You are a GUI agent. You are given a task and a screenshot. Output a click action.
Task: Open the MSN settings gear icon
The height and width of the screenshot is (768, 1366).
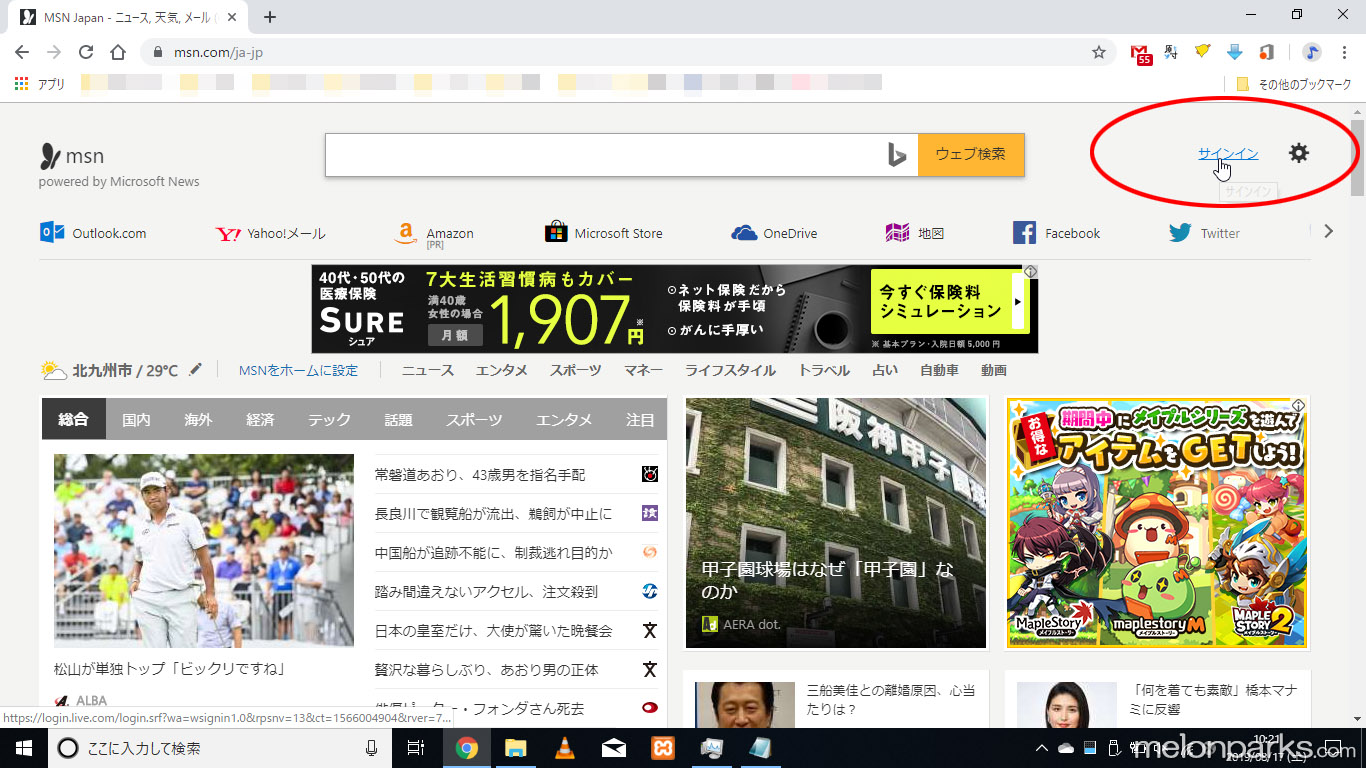pos(1298,153)
